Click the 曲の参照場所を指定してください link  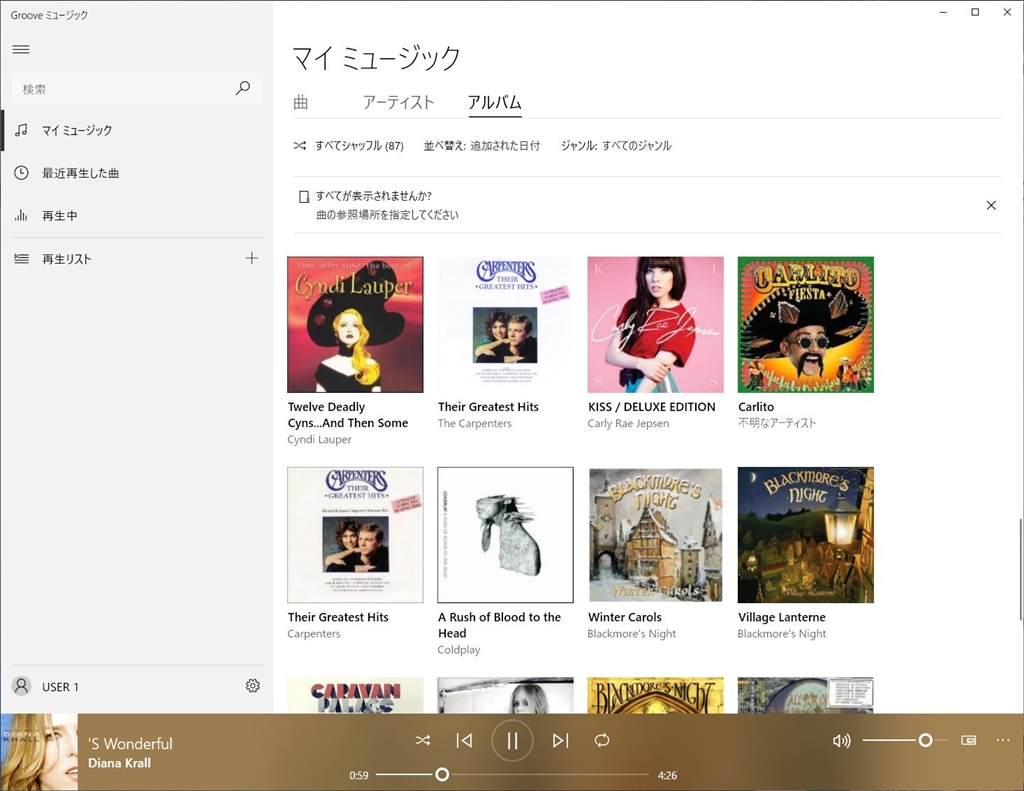coord(387,215)
